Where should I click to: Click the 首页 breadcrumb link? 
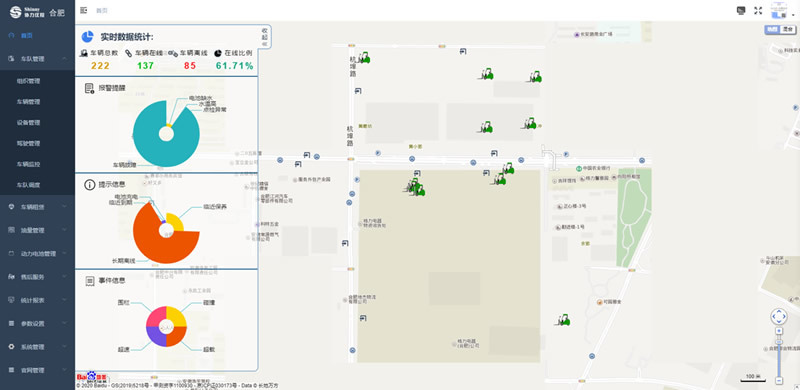click(102, 10)
